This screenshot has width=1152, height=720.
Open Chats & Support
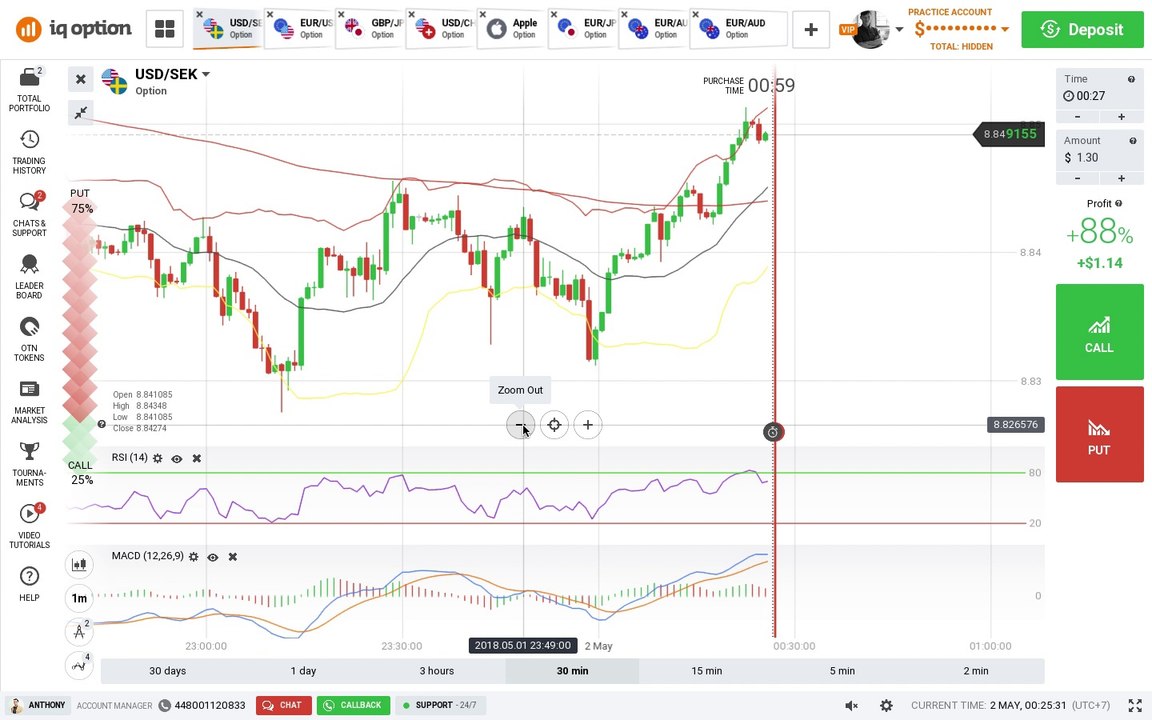29,215
